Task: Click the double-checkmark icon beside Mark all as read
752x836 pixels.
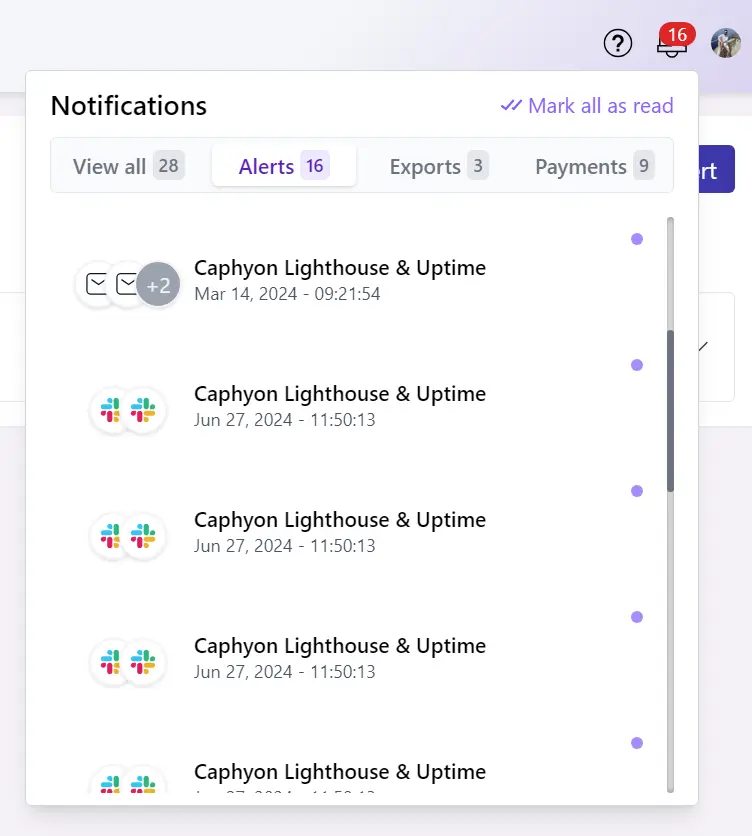Action: tap(511, 105)
